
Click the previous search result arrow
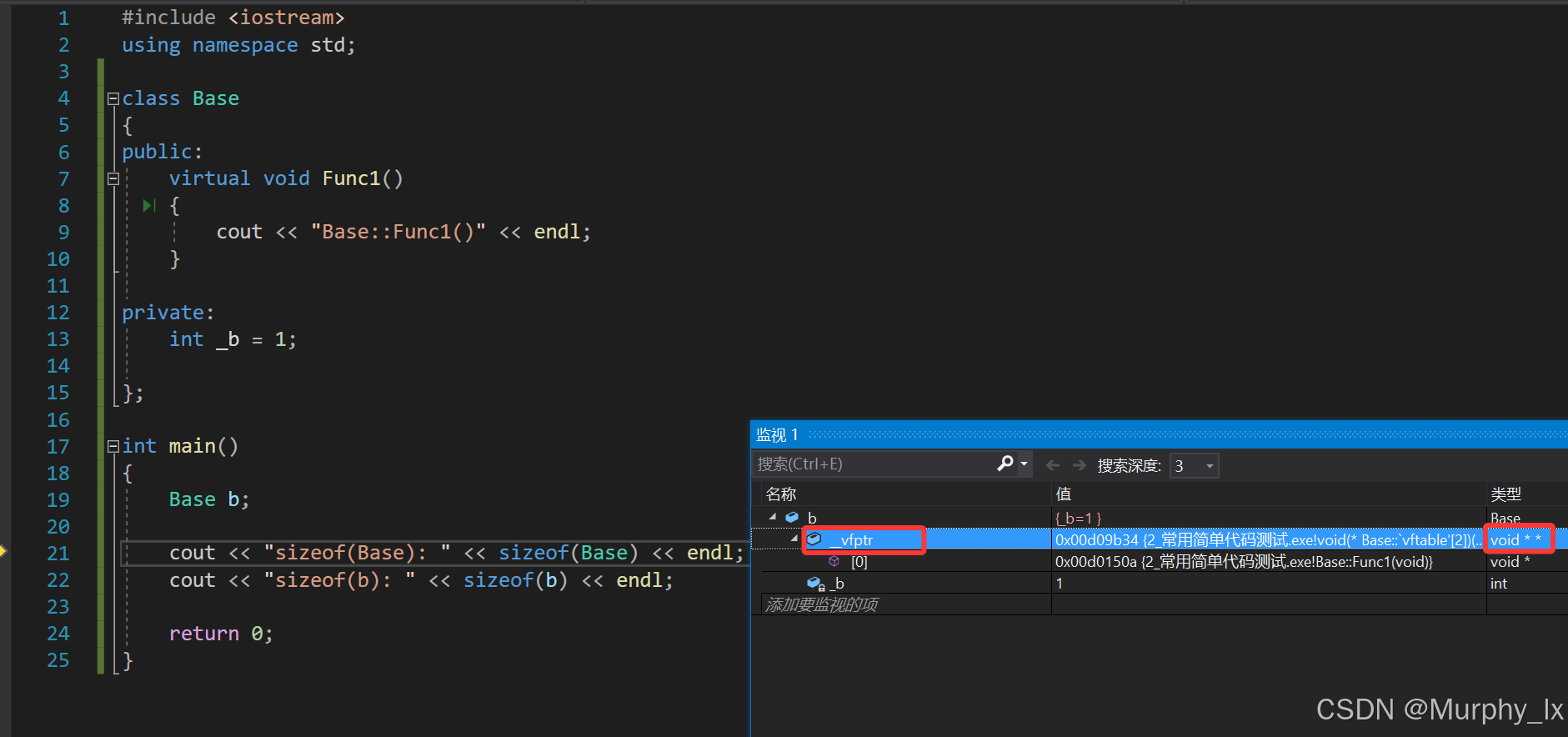1053,465
